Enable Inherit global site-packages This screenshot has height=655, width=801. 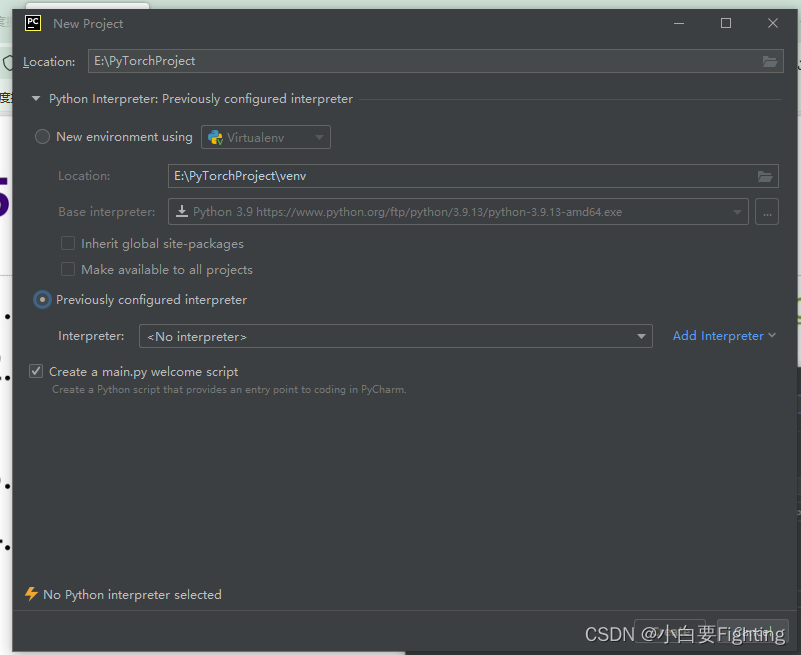click(68, 243)
